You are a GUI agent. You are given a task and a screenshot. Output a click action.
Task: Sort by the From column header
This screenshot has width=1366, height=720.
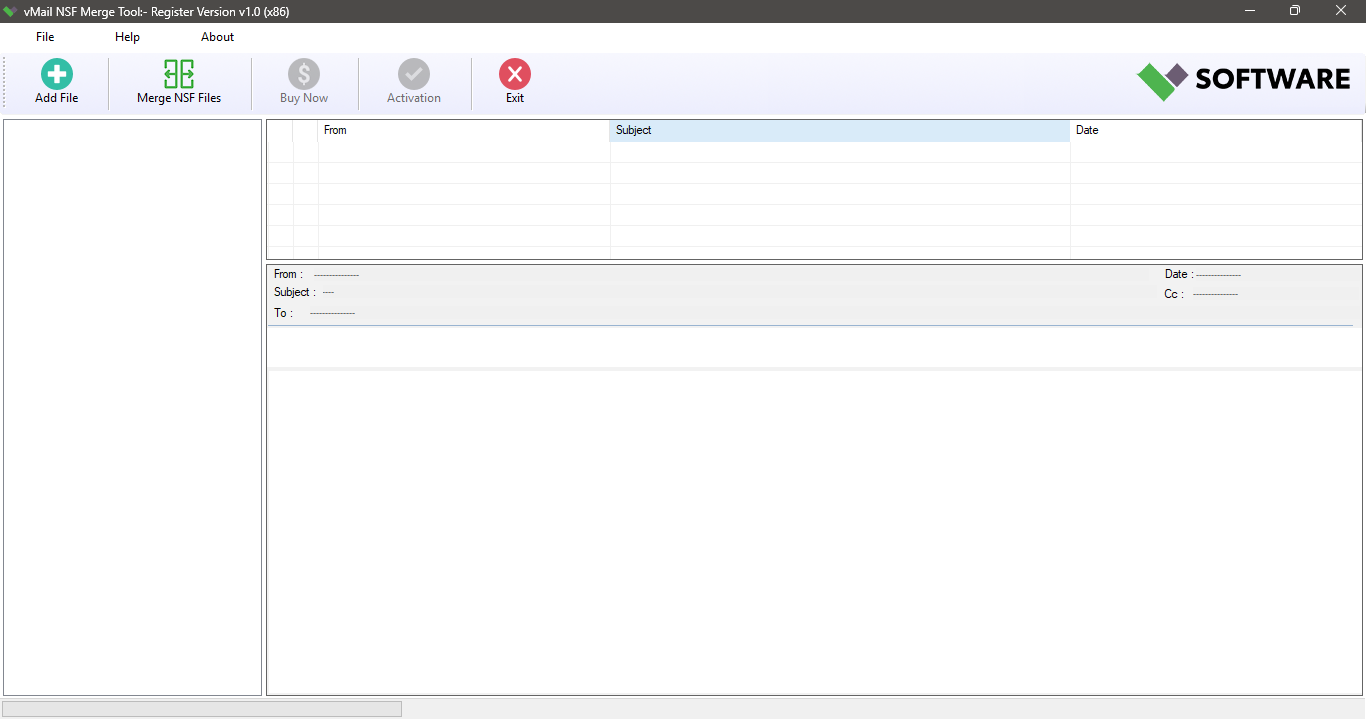(x=464, y=130)
